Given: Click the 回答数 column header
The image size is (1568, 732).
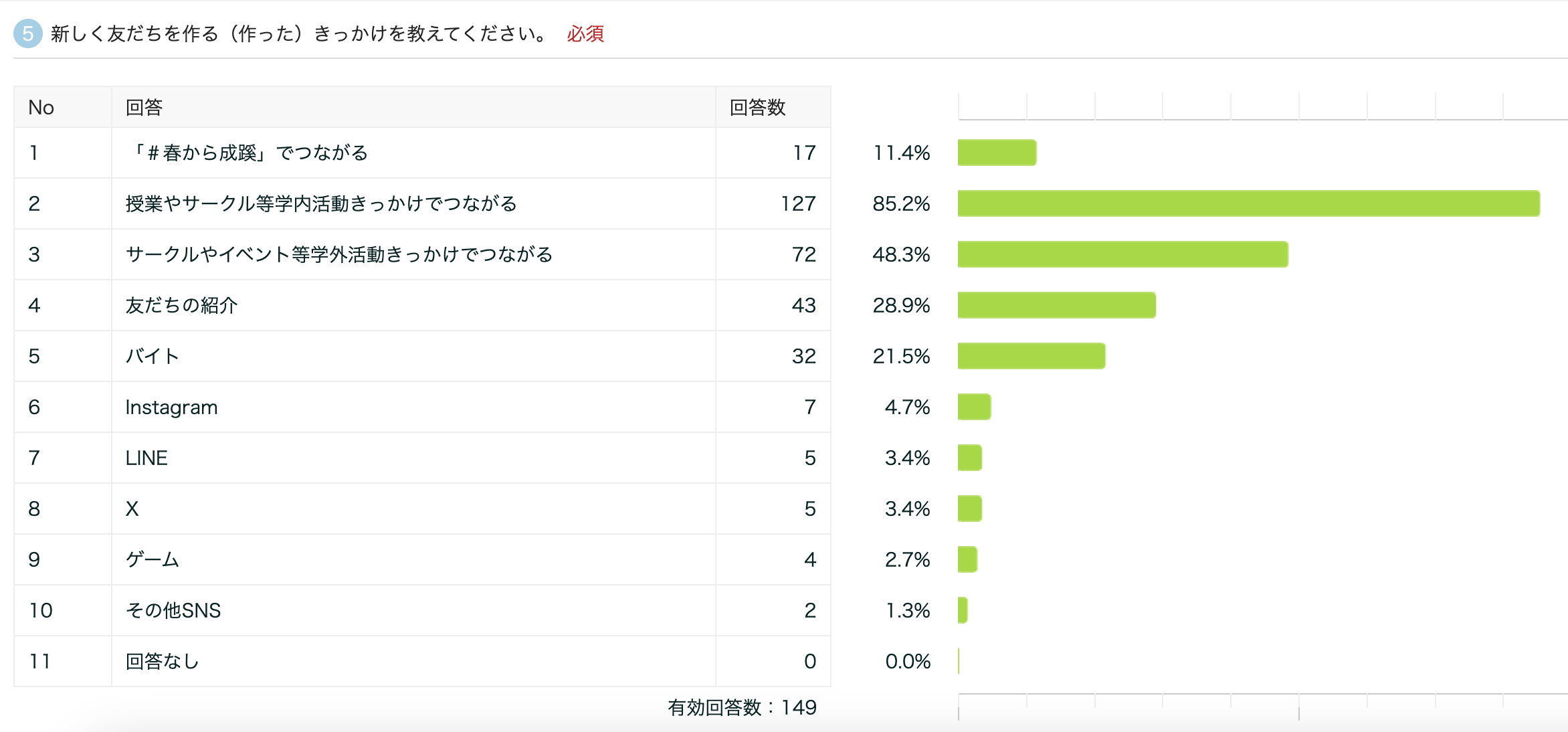Looking at the screenshot, I should [757, 107].
